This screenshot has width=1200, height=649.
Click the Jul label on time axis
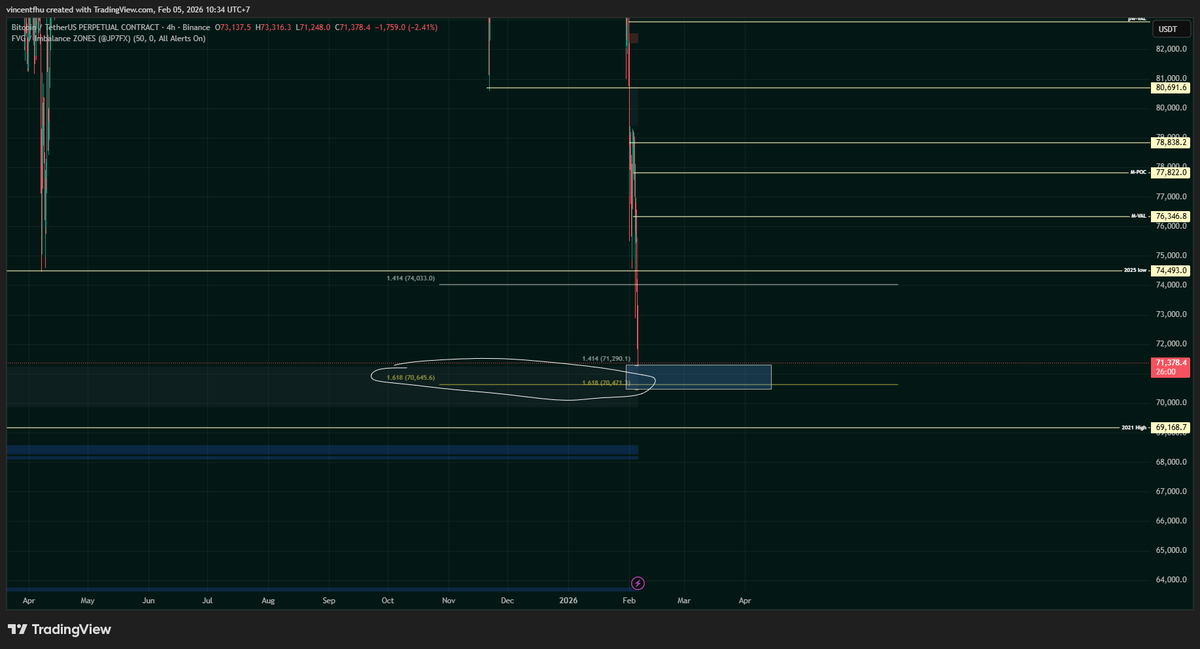(207, 601)
